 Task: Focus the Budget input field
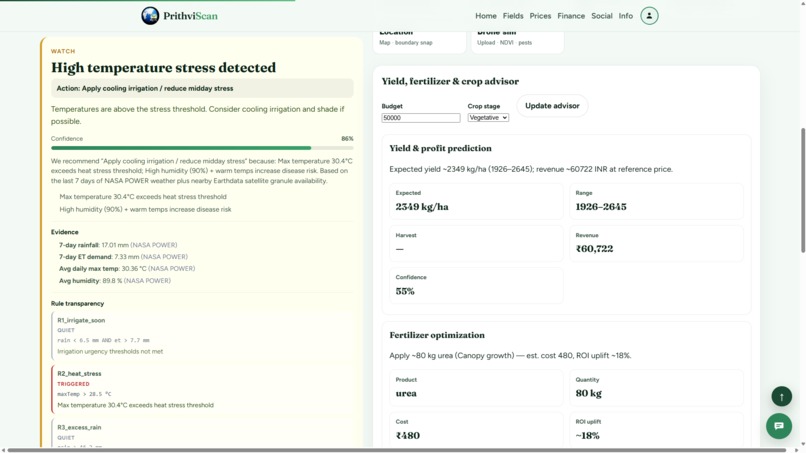tap(420, 118)
